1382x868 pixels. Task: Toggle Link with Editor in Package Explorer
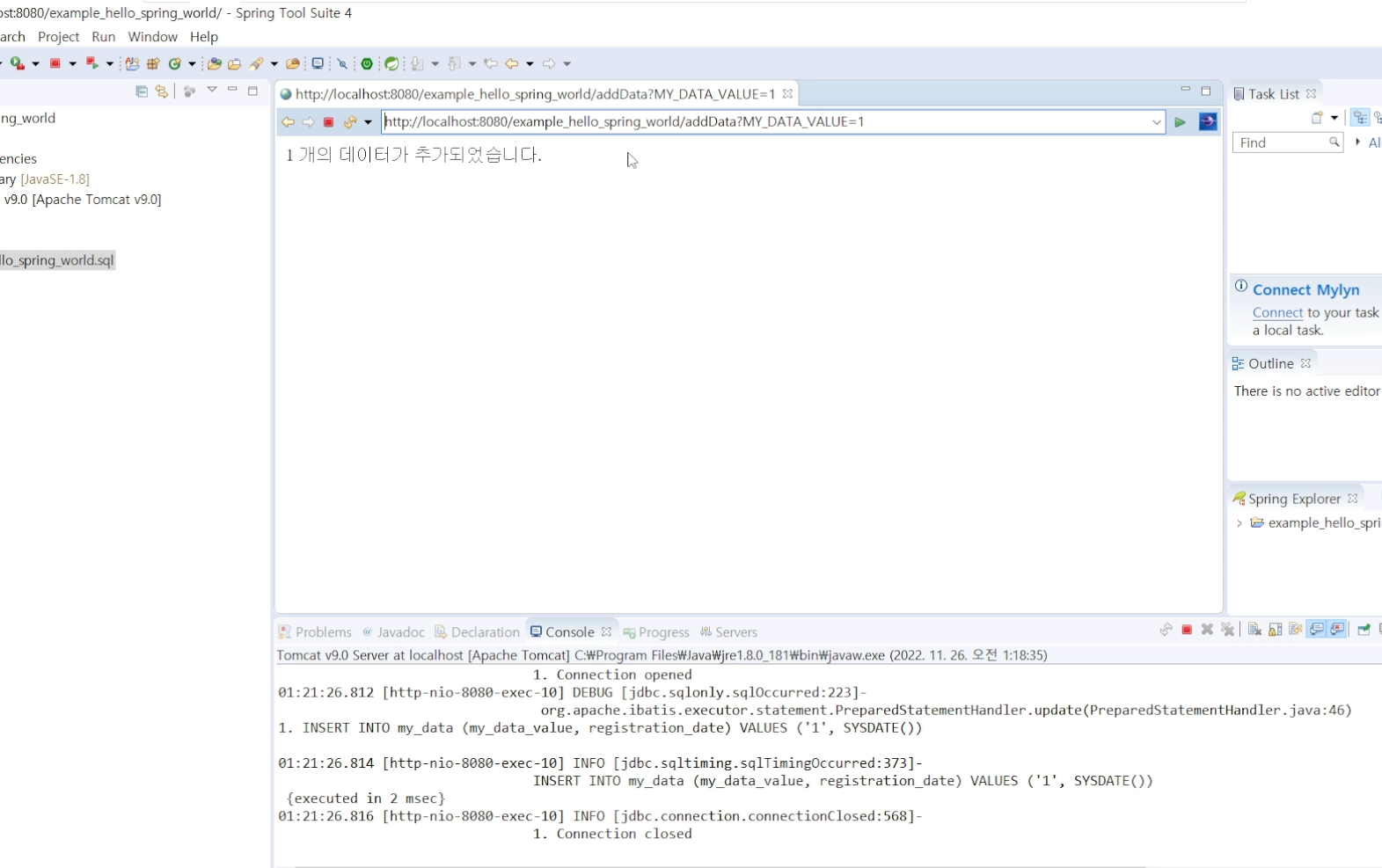tap(162, 91)
